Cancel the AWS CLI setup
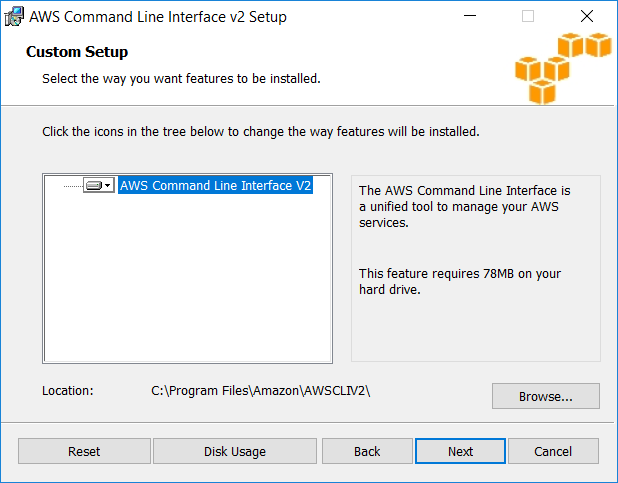The image size is (618, 483). 553,451
